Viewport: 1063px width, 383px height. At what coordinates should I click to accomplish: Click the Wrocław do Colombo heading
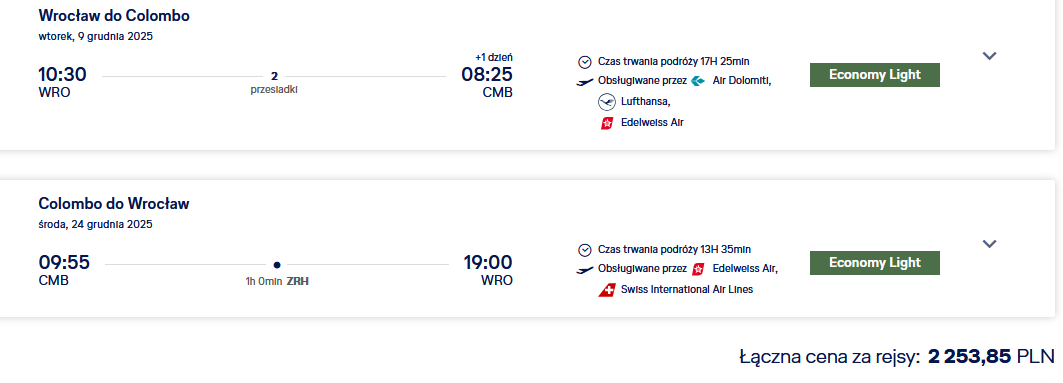coord(114,16)
